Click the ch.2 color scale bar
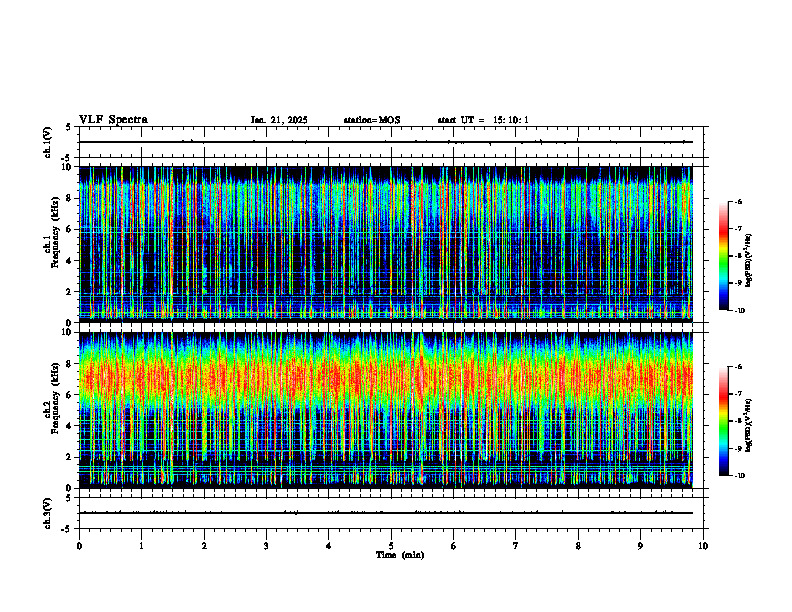The width and height of the screenshot is (792, 612). point(723,421)
